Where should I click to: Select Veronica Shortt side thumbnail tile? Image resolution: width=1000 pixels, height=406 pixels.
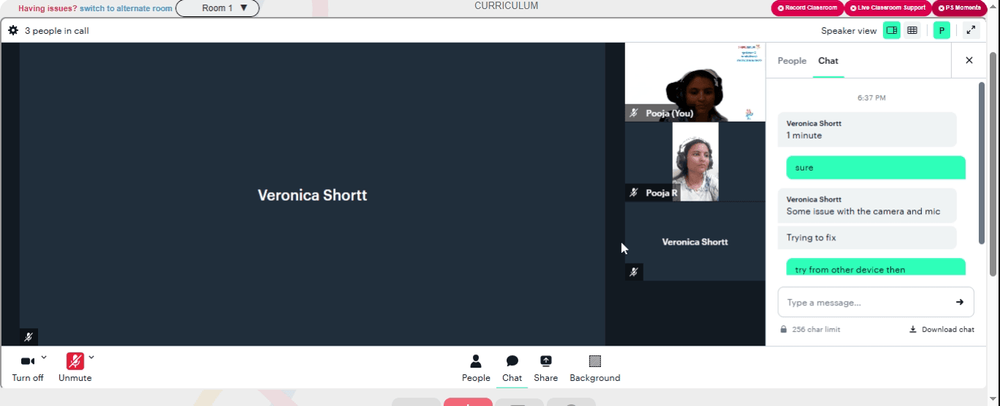coord(695,242)
